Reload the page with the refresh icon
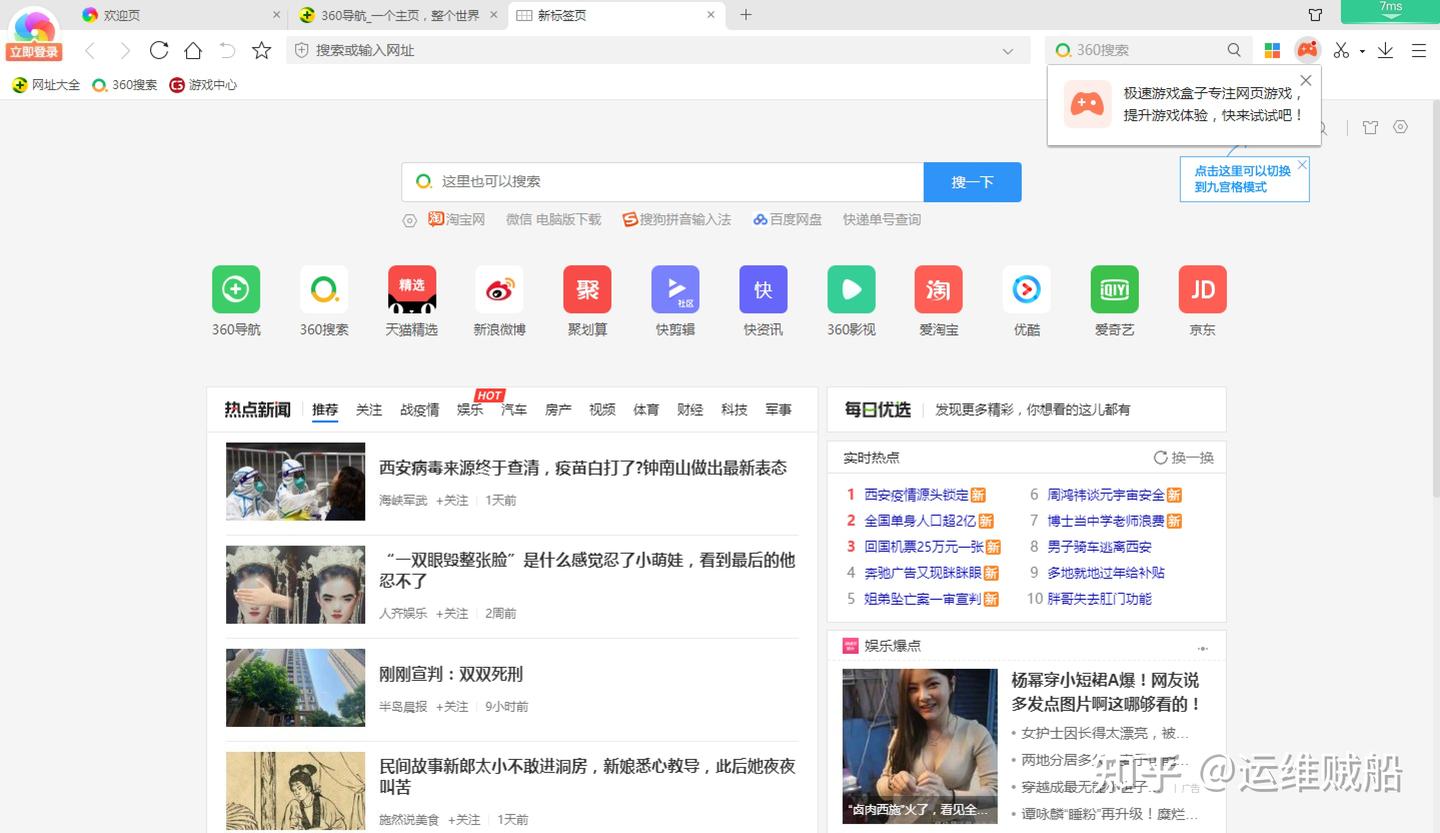The width and height of the screenshot is (1440, 833). coord(159,50)
